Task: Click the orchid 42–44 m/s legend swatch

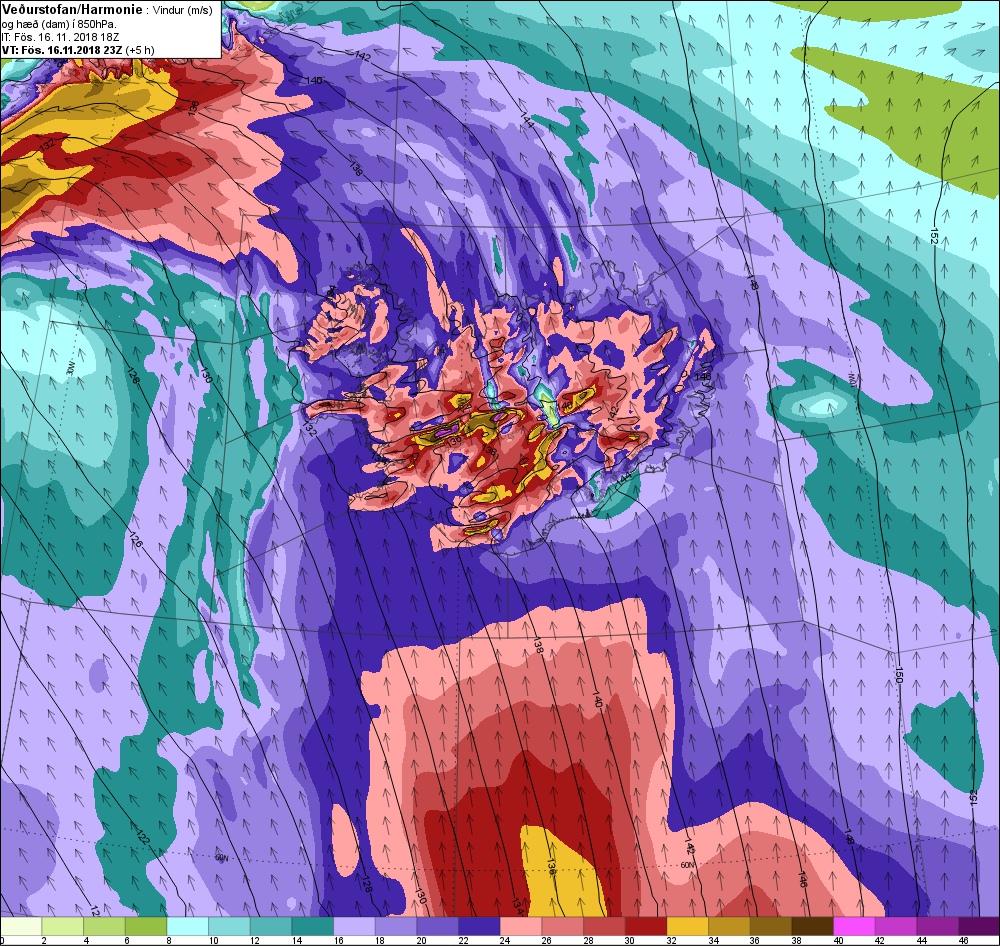Action: tap(895, 926)
